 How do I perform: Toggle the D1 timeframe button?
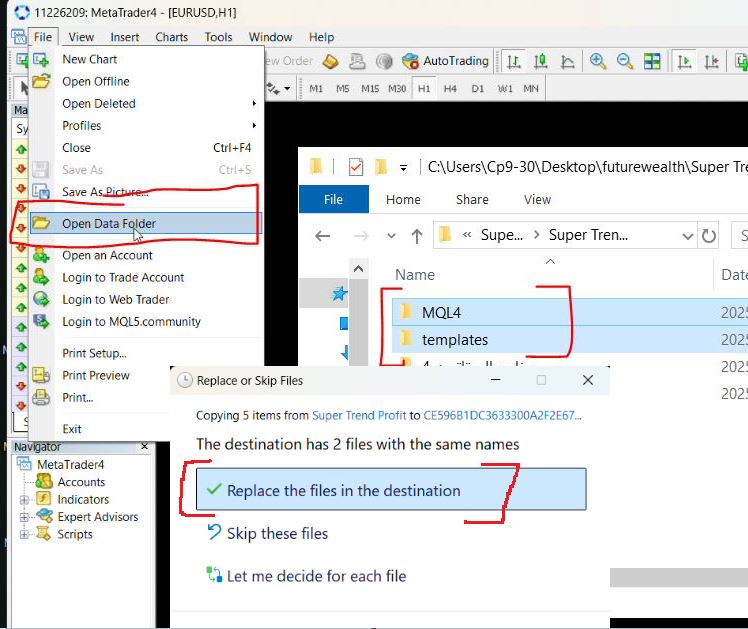(x=477, y=88)
